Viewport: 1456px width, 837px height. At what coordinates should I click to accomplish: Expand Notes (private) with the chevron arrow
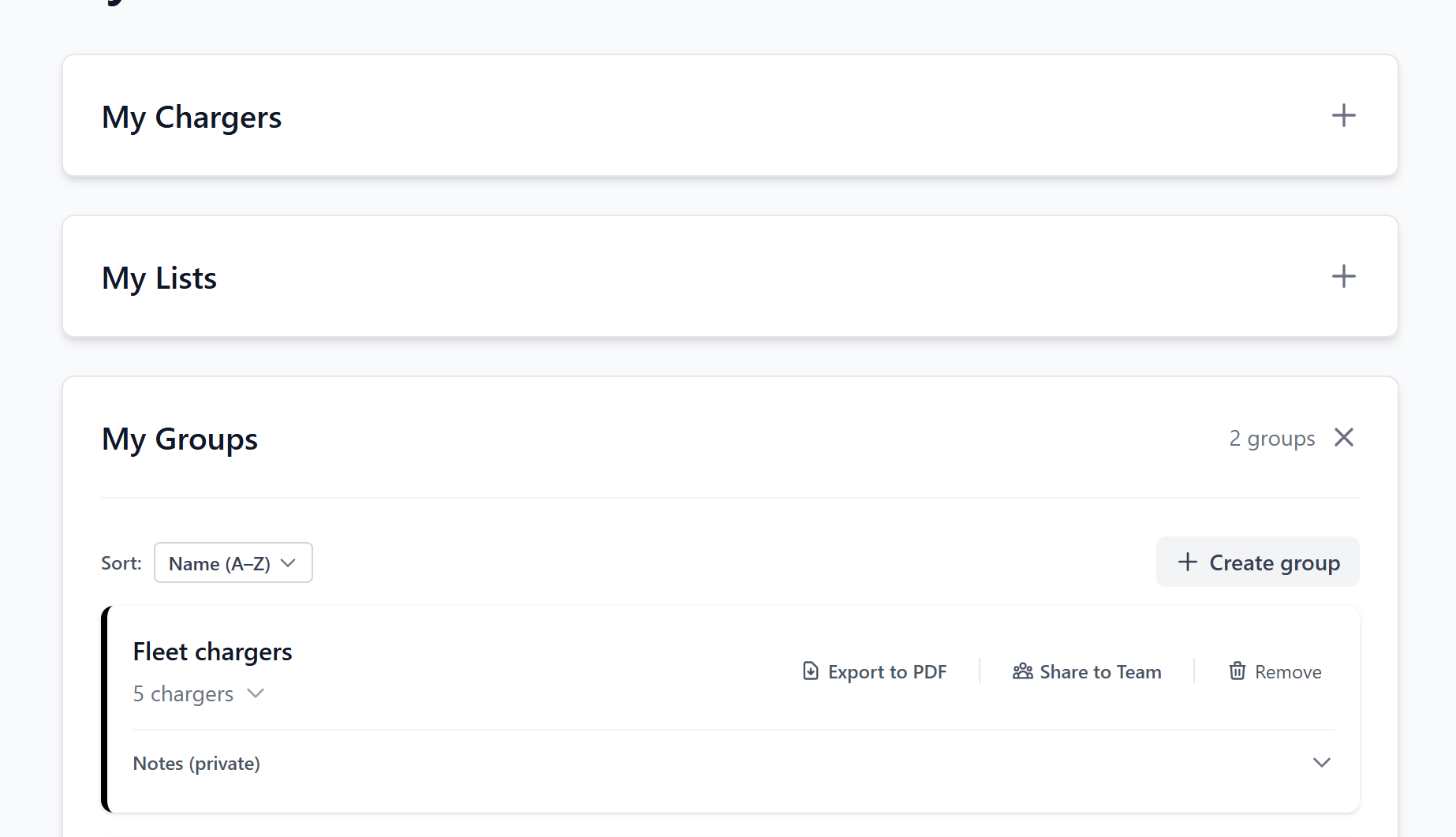[1321, 763]
